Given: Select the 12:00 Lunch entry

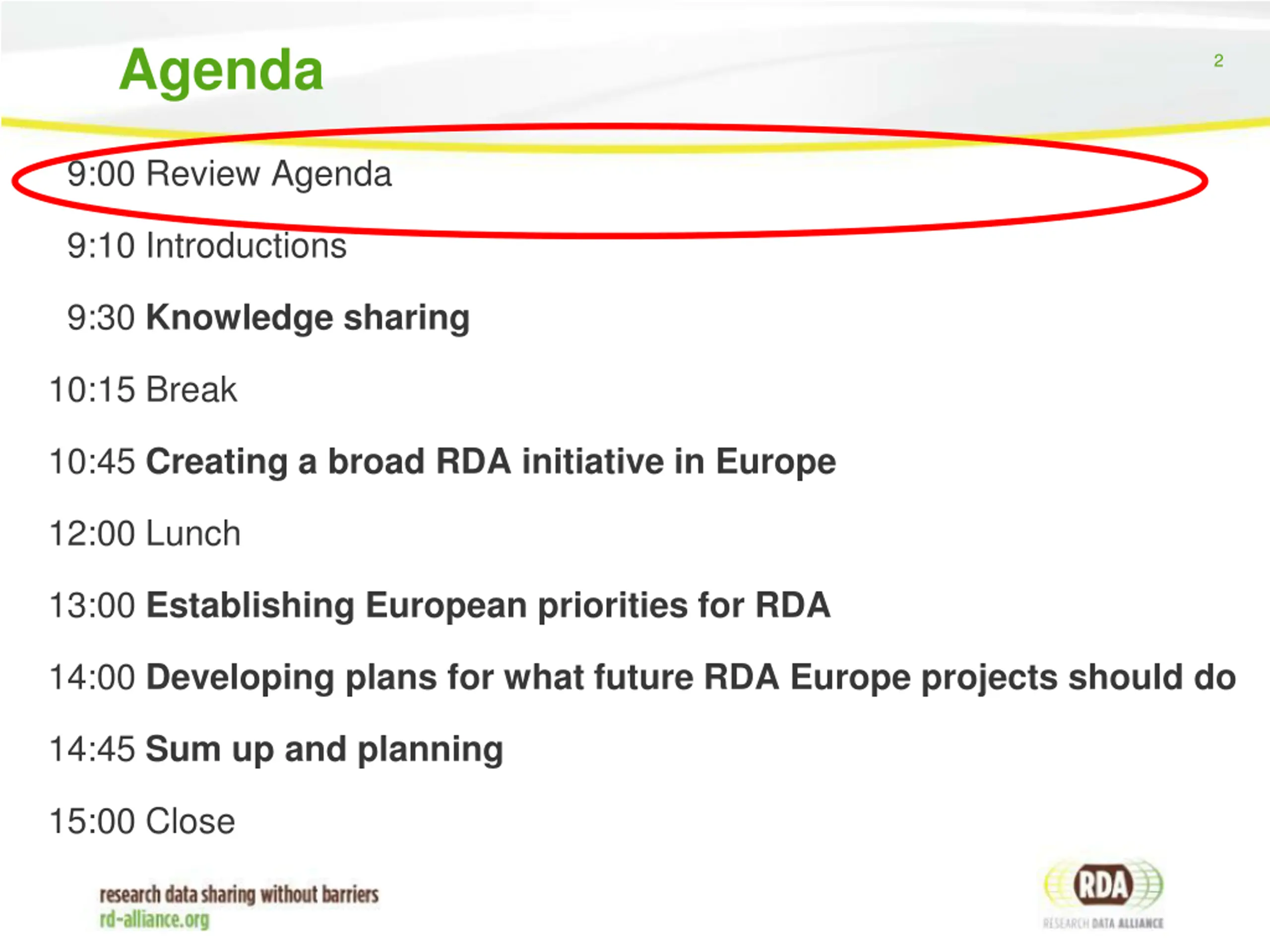Looking at the screenshot, I should (x=145, y=534).
